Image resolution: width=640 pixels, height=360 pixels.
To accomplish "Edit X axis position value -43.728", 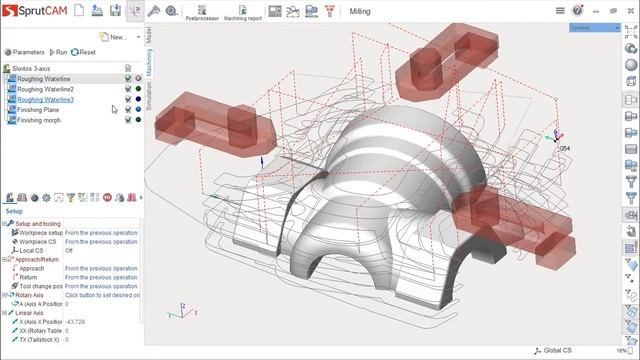I will pyautogui.click(x=75, y=322).
